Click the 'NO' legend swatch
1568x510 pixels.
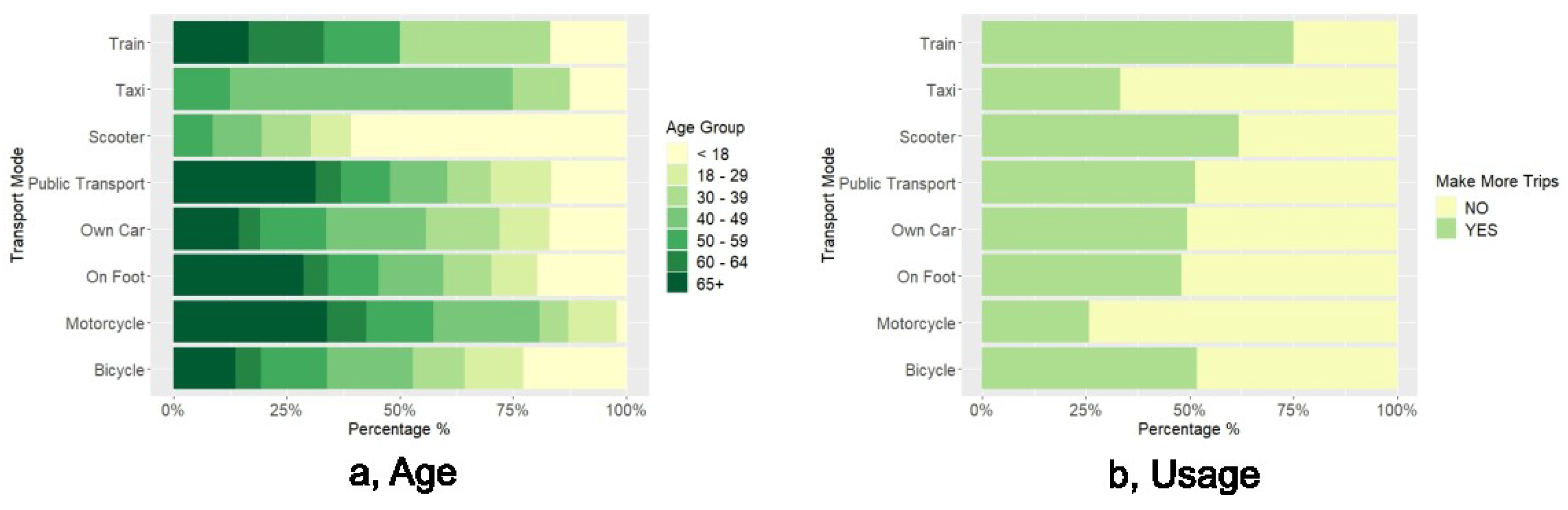coord(1446,208)
